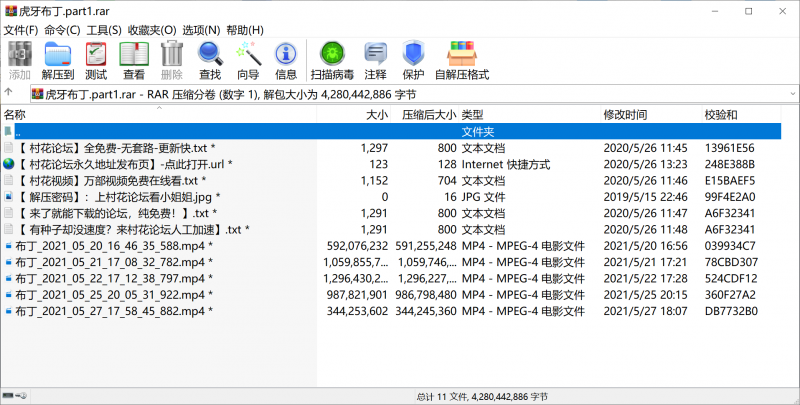Open the 收藏夹(O) favorites menu
This screenshot has width=800, height=405.
point(152,30)
